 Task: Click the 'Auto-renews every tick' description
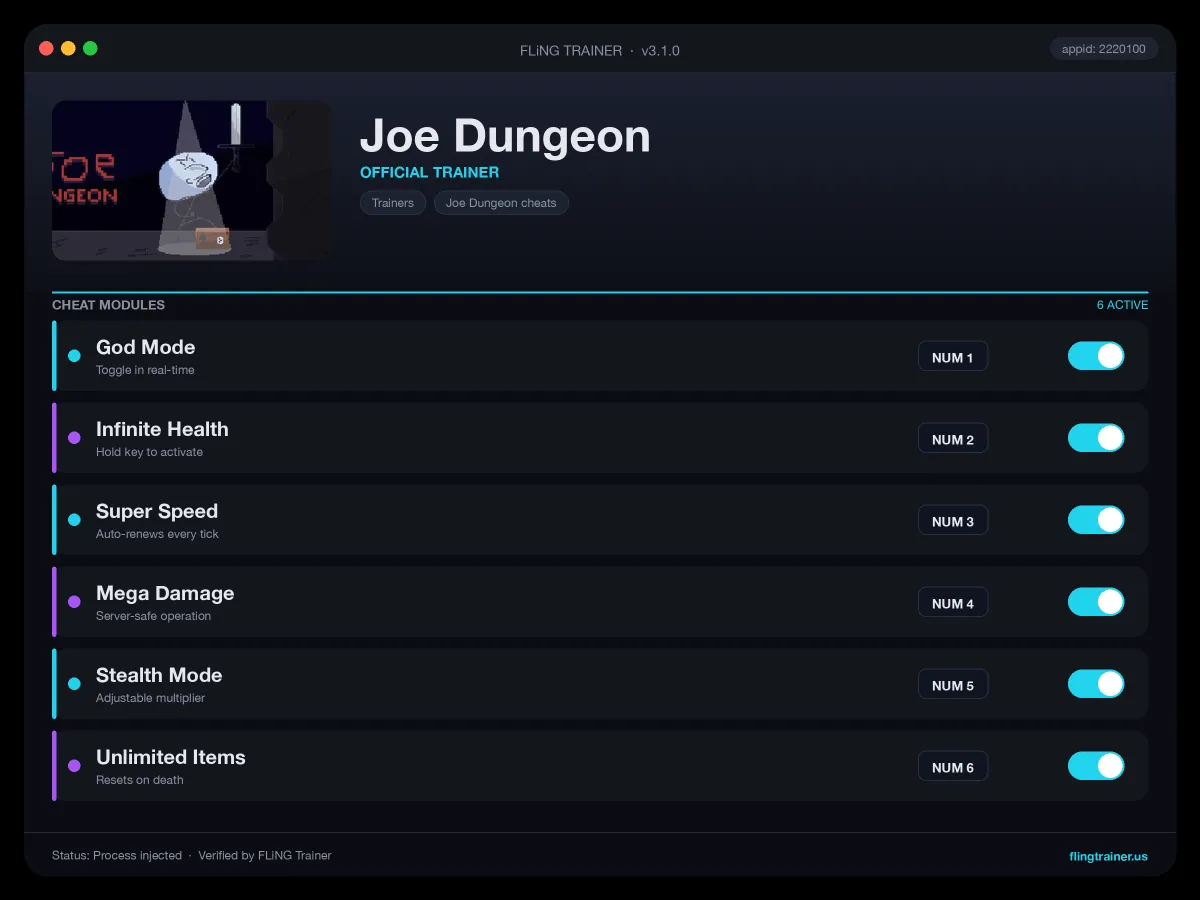point(157,534)
